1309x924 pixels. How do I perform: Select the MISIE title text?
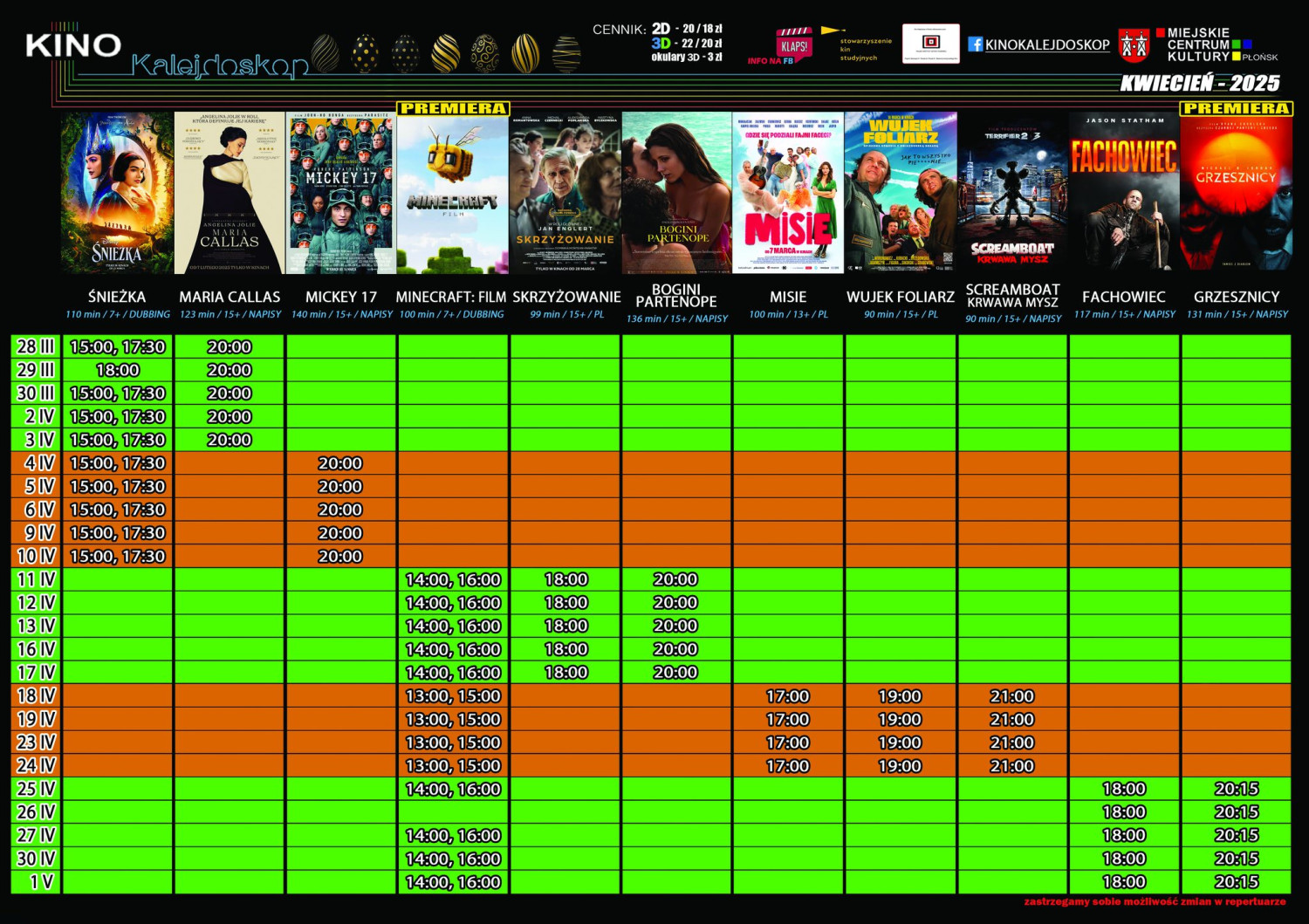[x=788, y=297]
